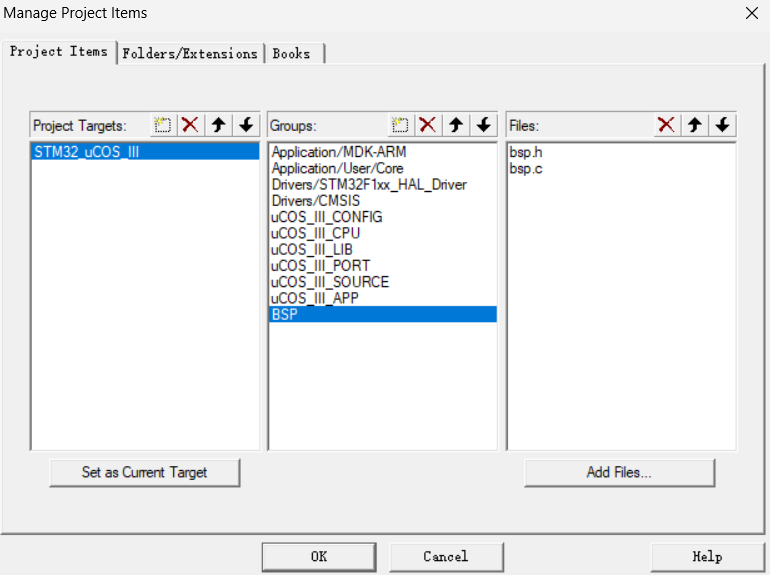Delete the selected Group
Viewport: 770px width, 575px height.
(x=428, y=125)
